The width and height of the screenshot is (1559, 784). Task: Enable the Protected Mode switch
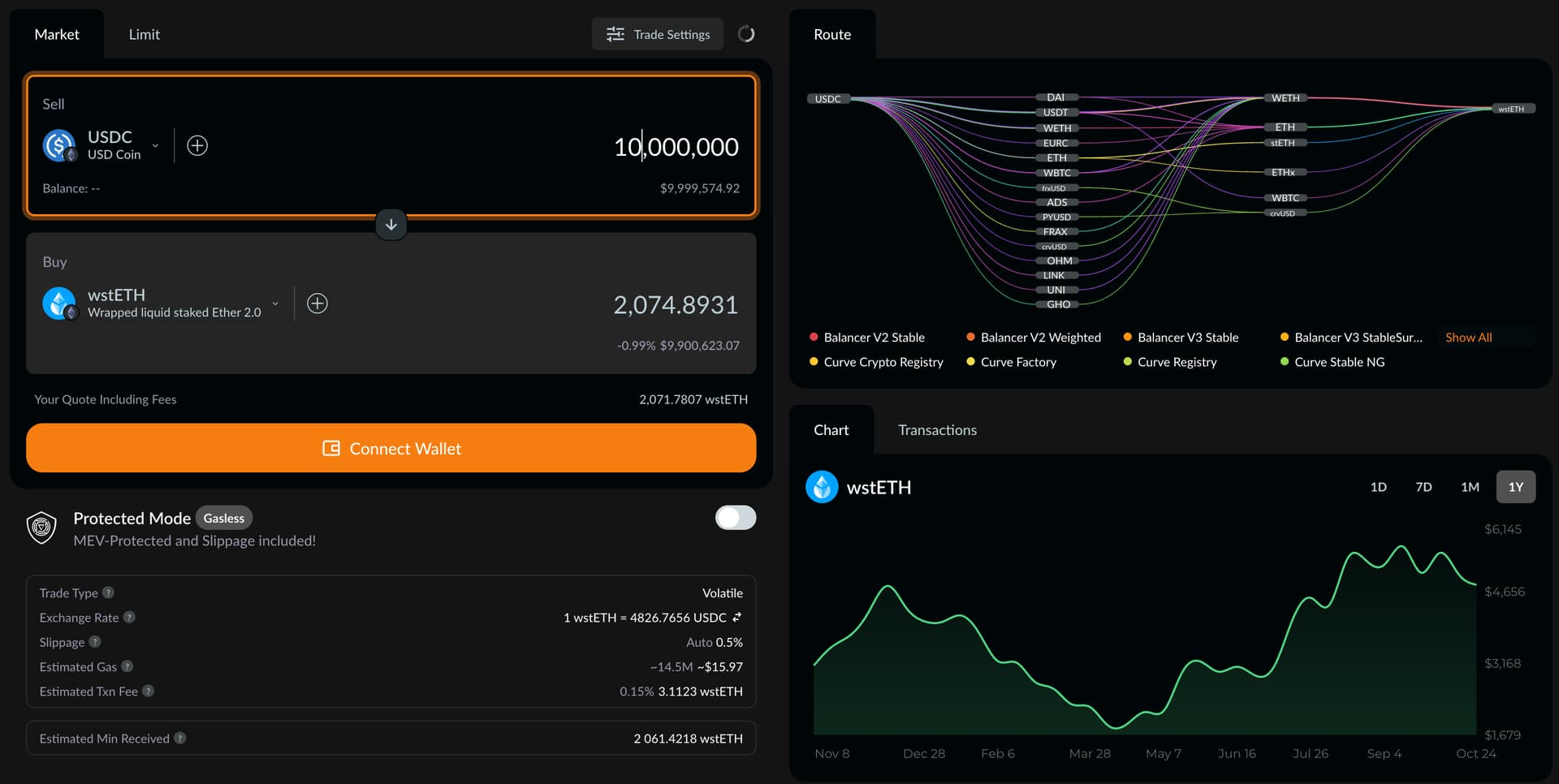[x=736, y=518]
